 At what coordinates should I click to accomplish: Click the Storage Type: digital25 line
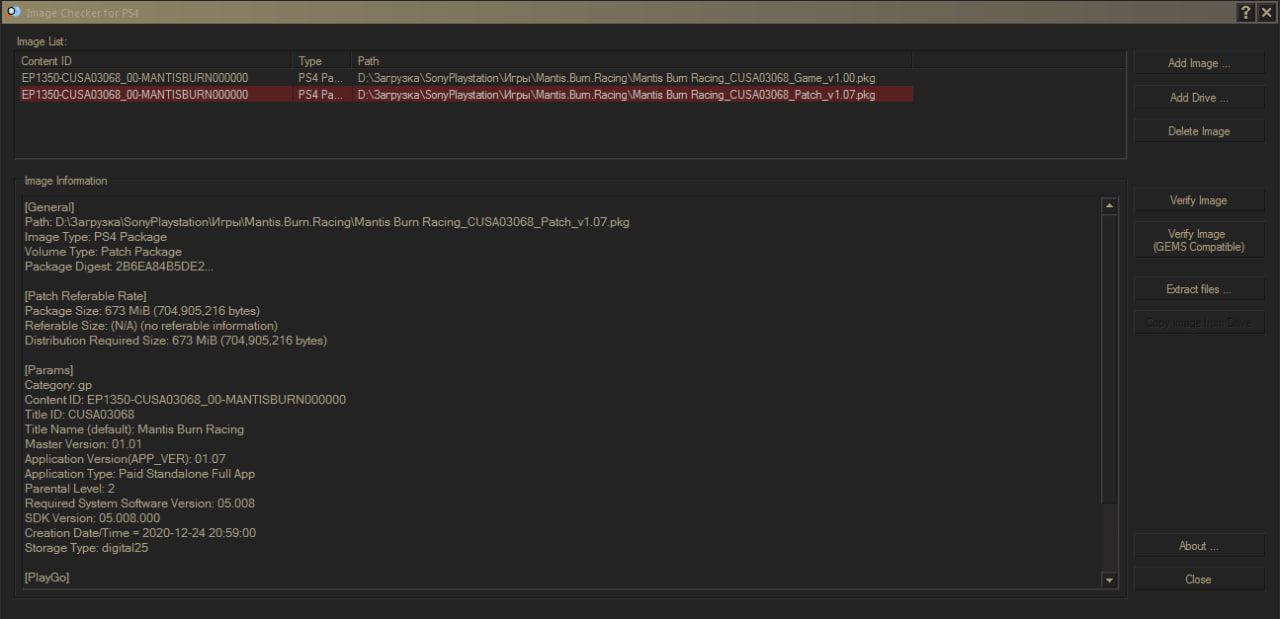pyautogui.click(x=86, y=548)
